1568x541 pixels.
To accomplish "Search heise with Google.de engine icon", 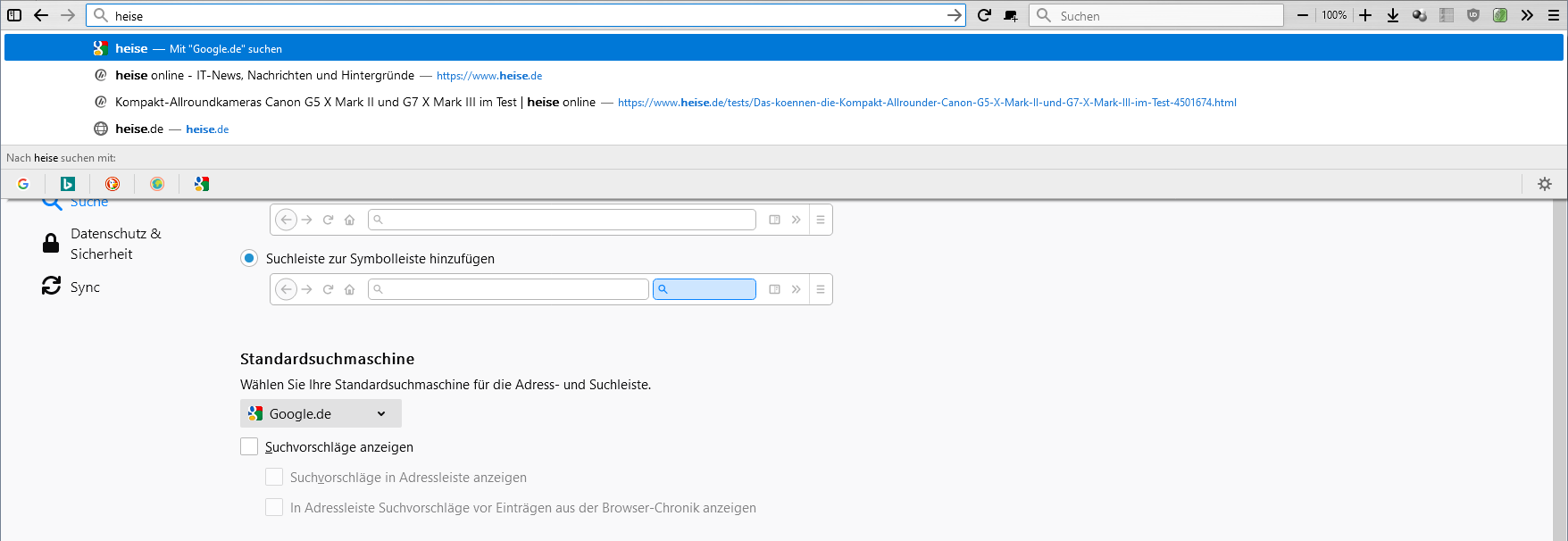I will click(202, 184).
